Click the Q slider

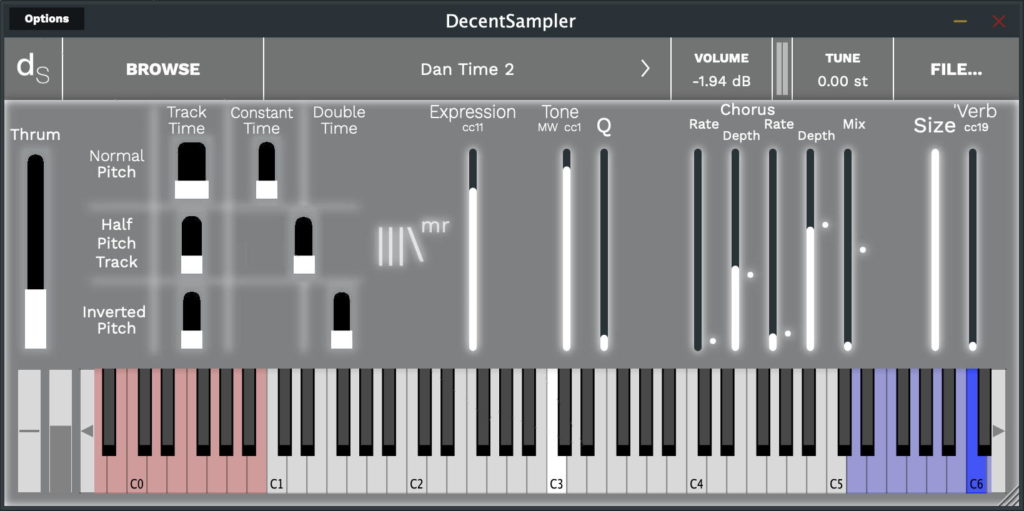[604, 250]
